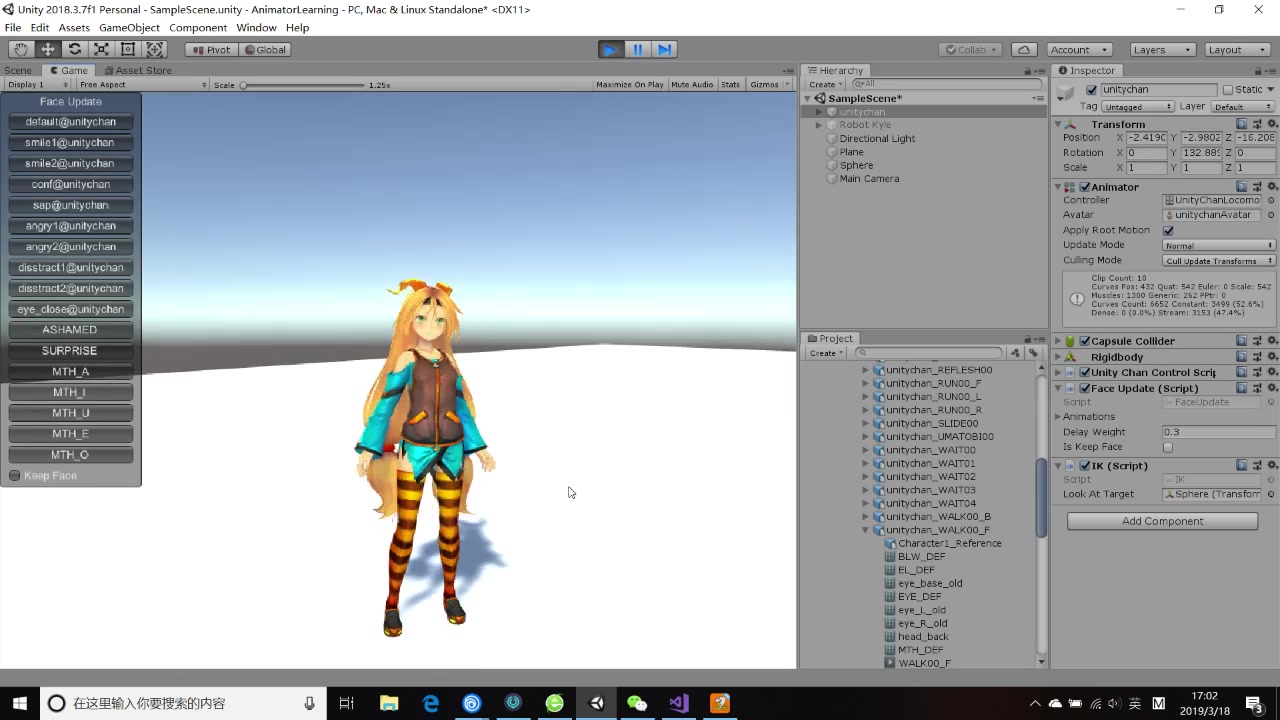Click Hierarchy search field

(x=945, y=84)
